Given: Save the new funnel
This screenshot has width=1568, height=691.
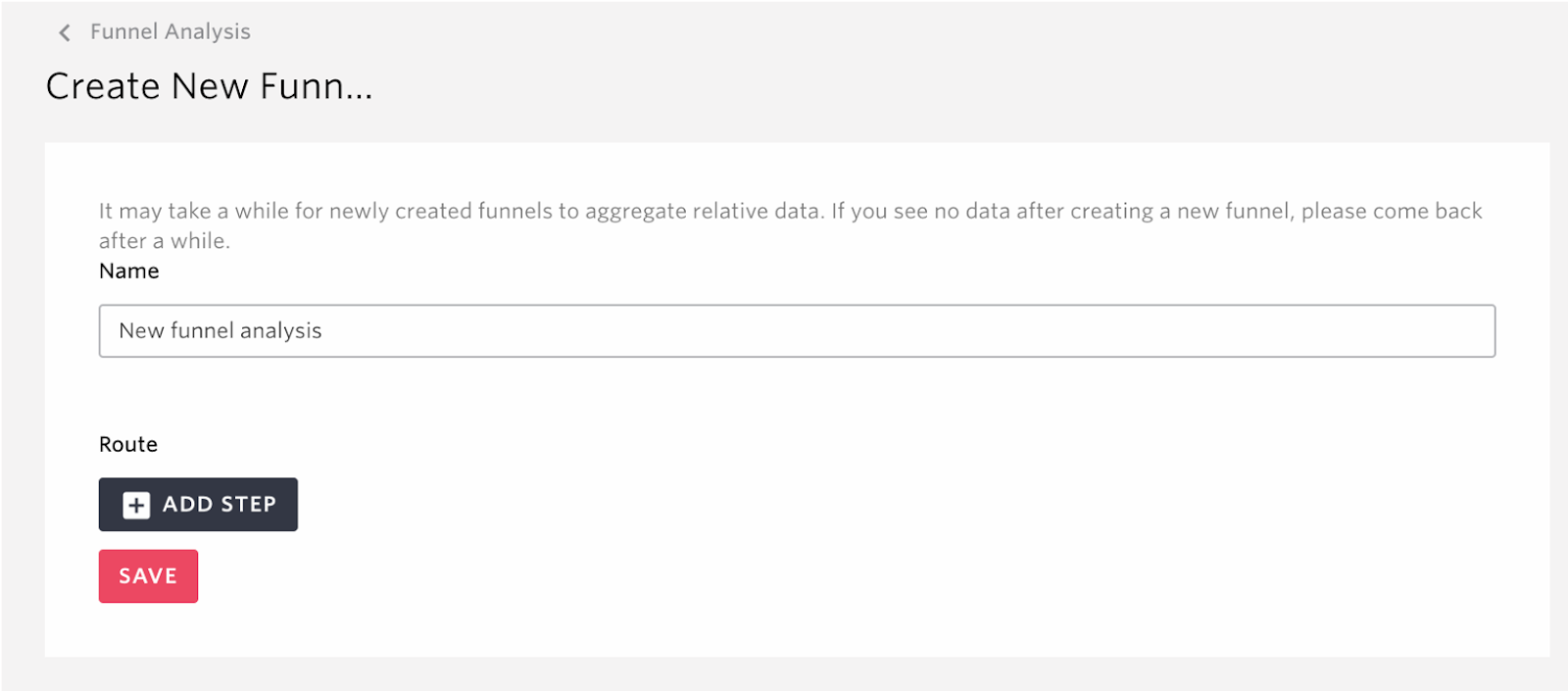Looking at the screenshot, I should coord(148,576).
